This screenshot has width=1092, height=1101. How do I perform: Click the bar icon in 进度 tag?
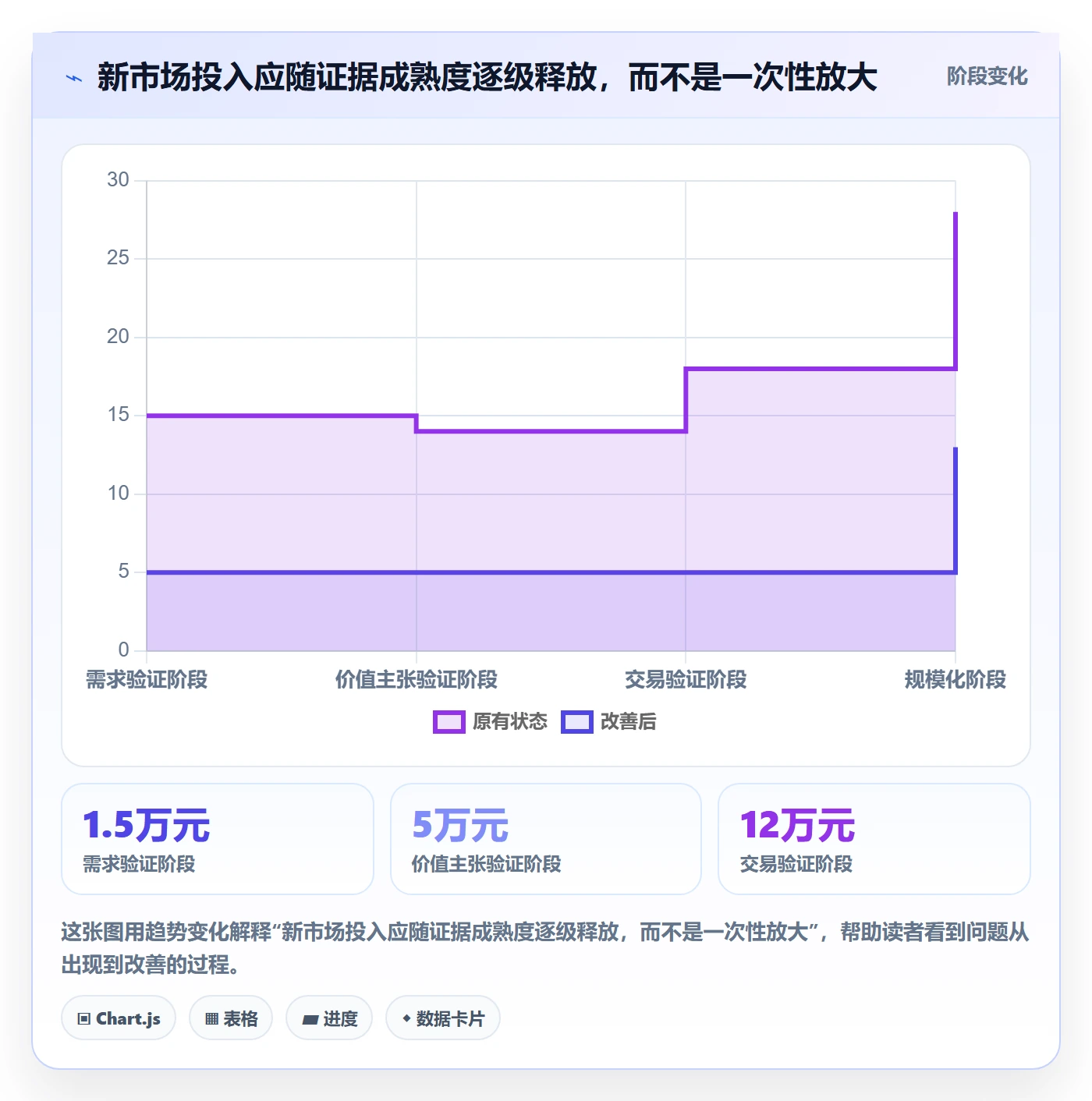point(310,1019)
